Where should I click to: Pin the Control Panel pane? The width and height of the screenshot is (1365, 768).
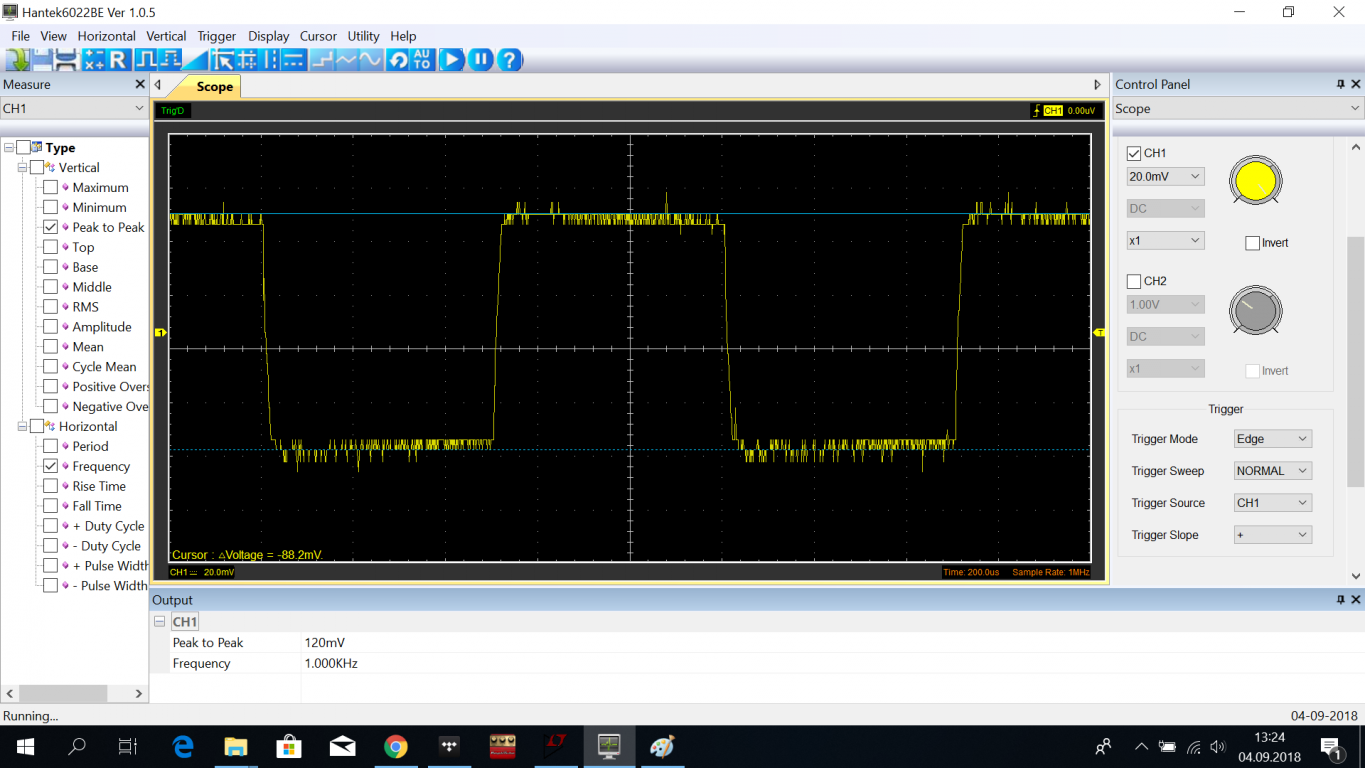(x=1341, y=84)
